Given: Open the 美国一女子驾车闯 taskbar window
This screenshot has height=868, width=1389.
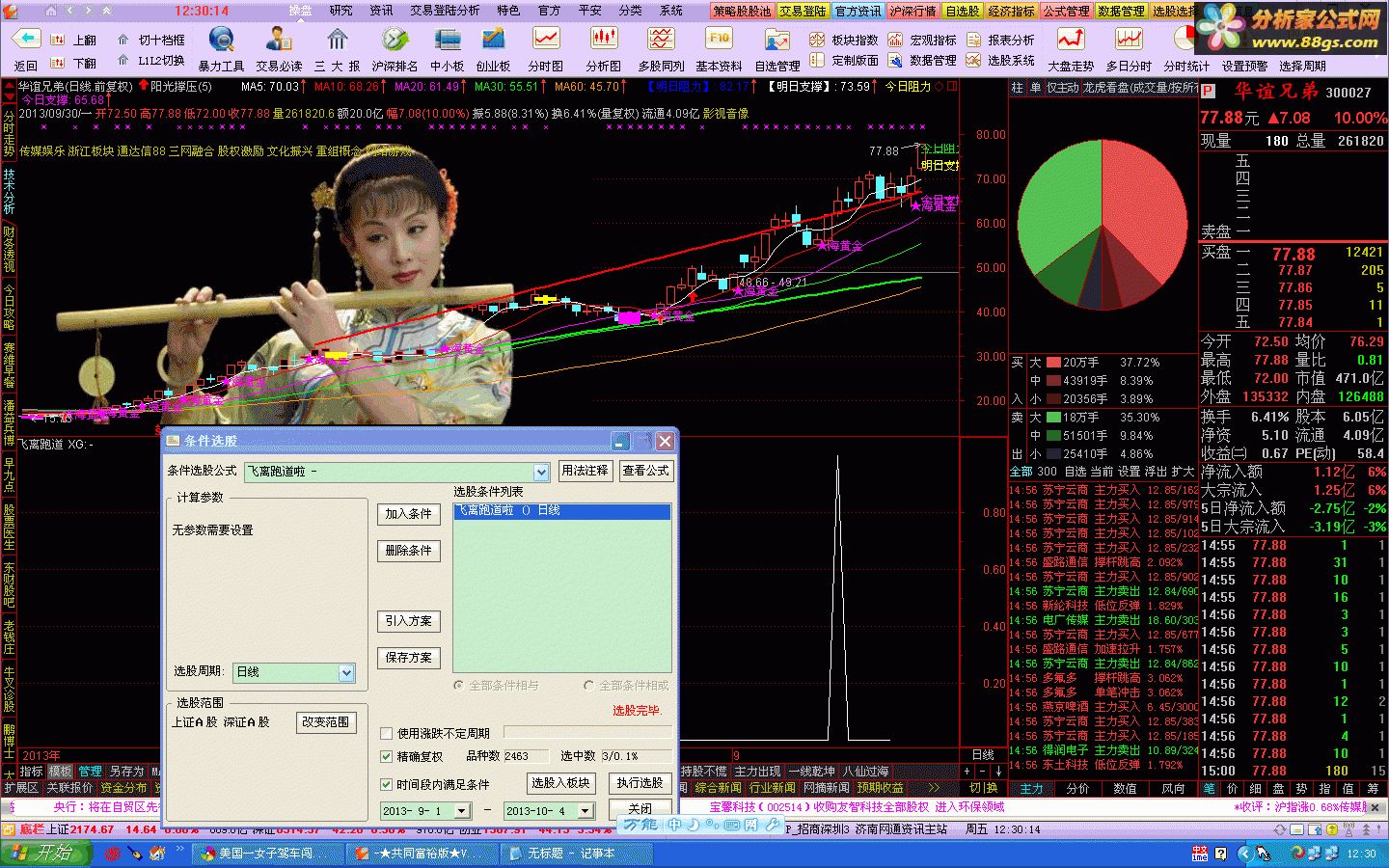Looking at the screenshot, I should pos(268,854).
